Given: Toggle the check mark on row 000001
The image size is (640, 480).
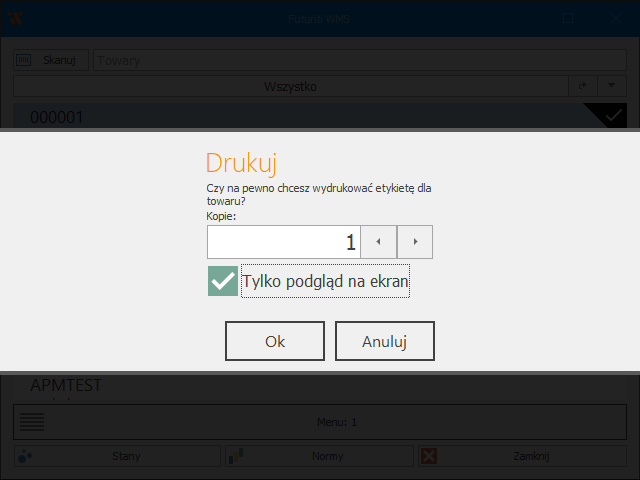Looking at the screenshot, I should tap(612, 116).
